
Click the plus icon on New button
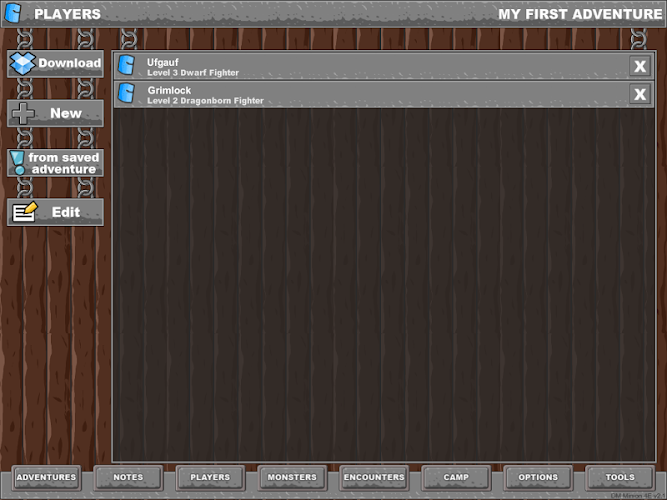point(23,113)
